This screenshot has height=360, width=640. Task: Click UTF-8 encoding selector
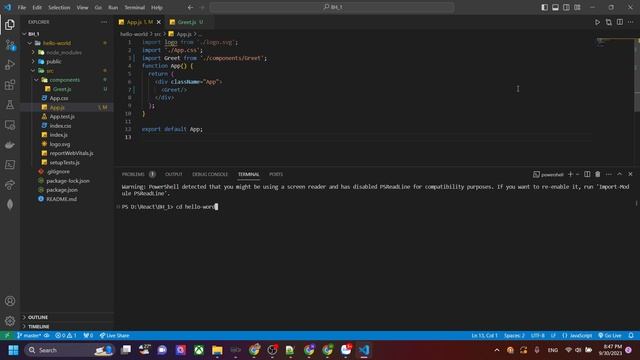click(538, 336)
